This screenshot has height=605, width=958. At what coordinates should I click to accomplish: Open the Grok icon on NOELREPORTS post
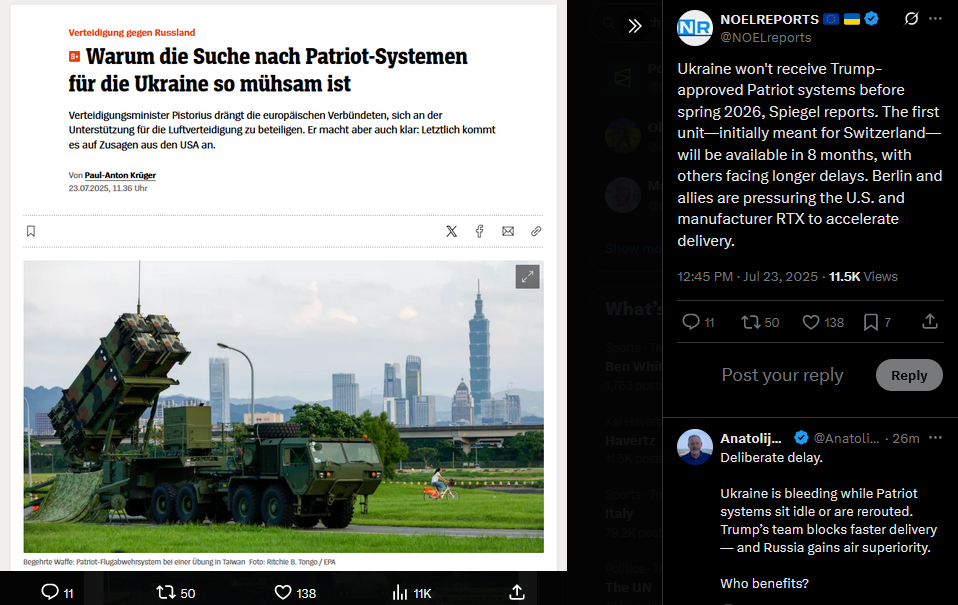pos(911,19)
